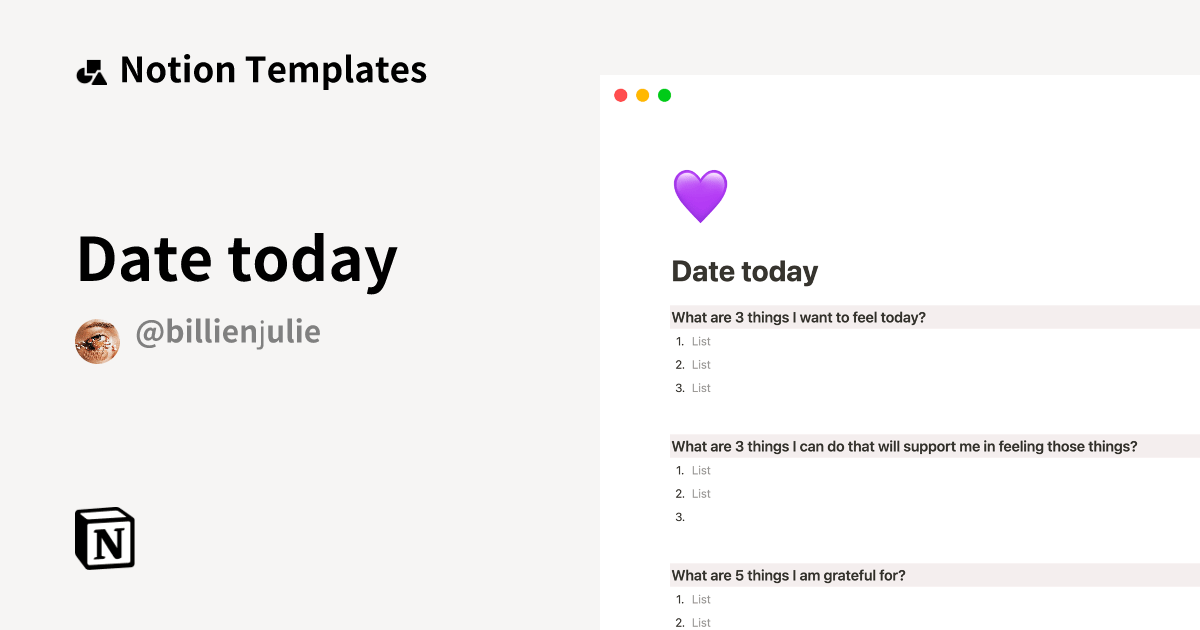Select the 'Notion Templates' header text
Image resolution: width=1200 pixels, height=630 pixels.
(273, 69)
